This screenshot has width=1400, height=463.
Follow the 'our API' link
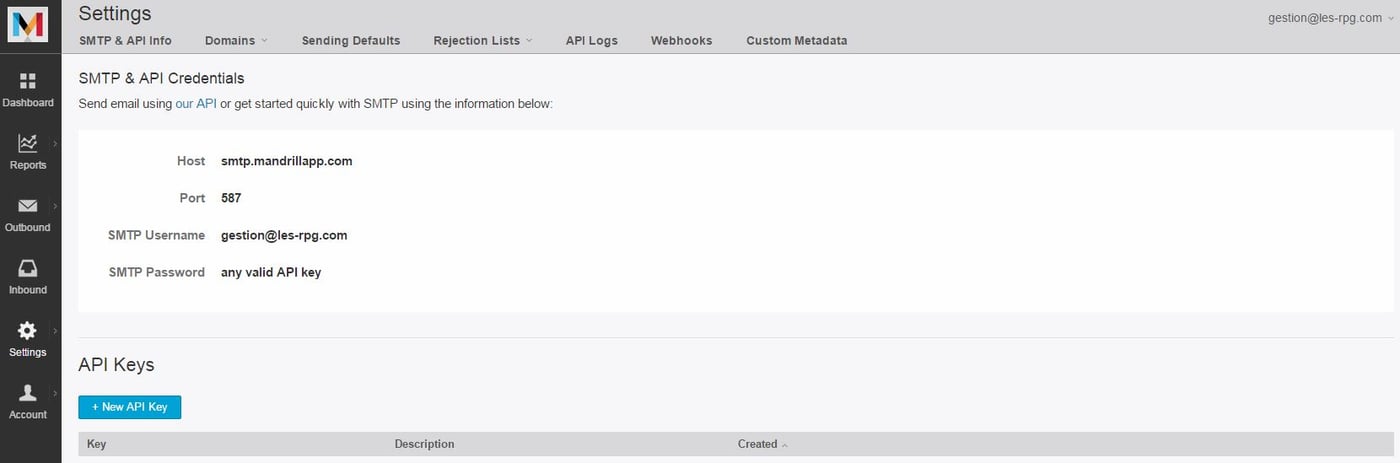click(196, 104)
